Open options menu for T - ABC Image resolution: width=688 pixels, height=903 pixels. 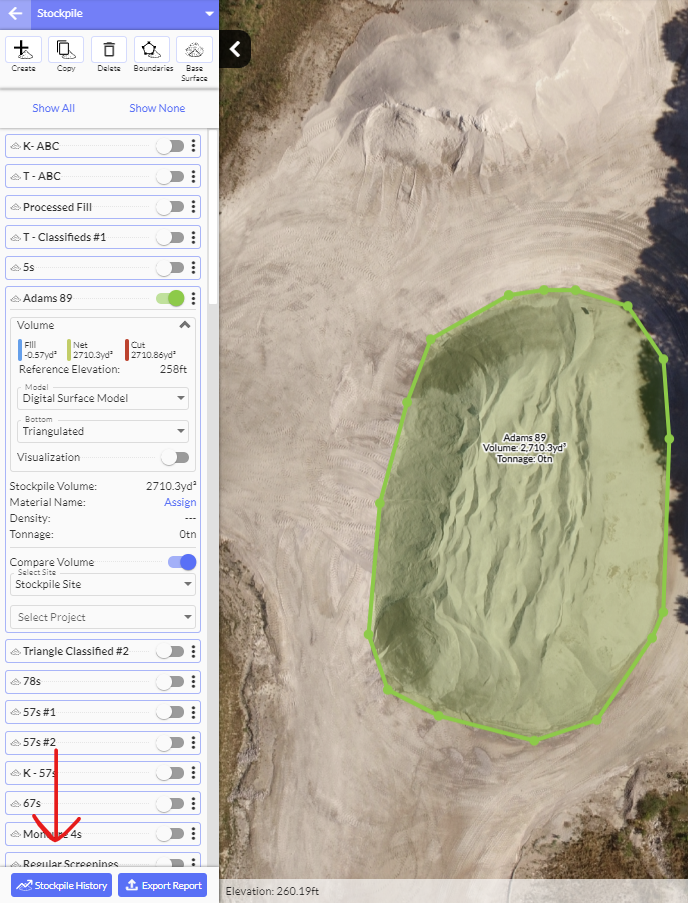click(193, 176)
